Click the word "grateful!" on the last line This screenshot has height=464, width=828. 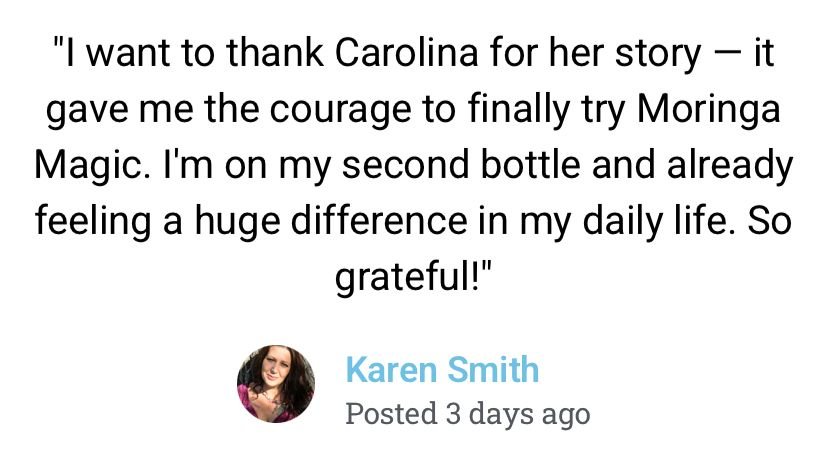[x=413, y=276]
